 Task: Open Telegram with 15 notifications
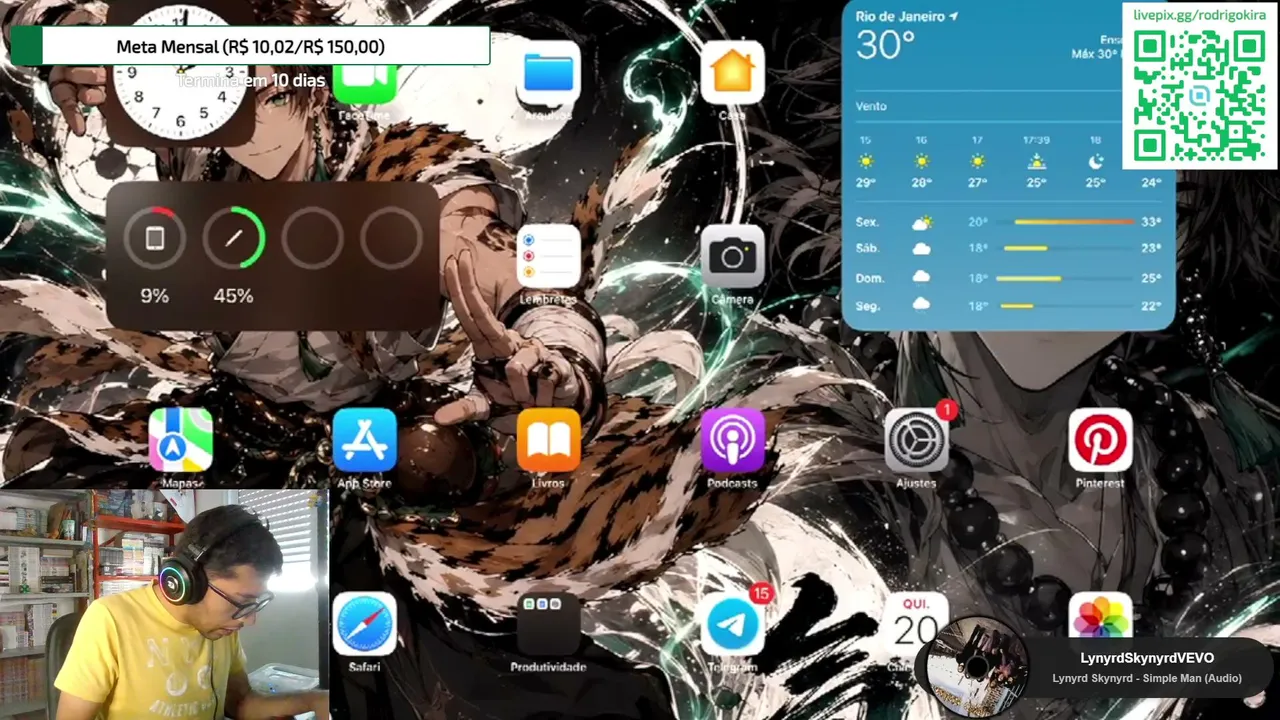coord(732,624)
